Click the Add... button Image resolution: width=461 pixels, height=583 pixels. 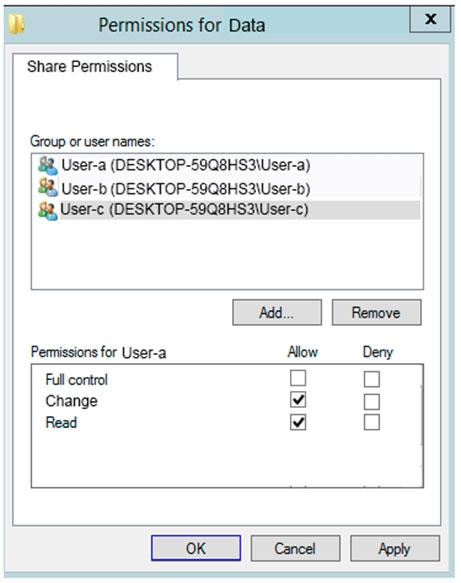277,312
